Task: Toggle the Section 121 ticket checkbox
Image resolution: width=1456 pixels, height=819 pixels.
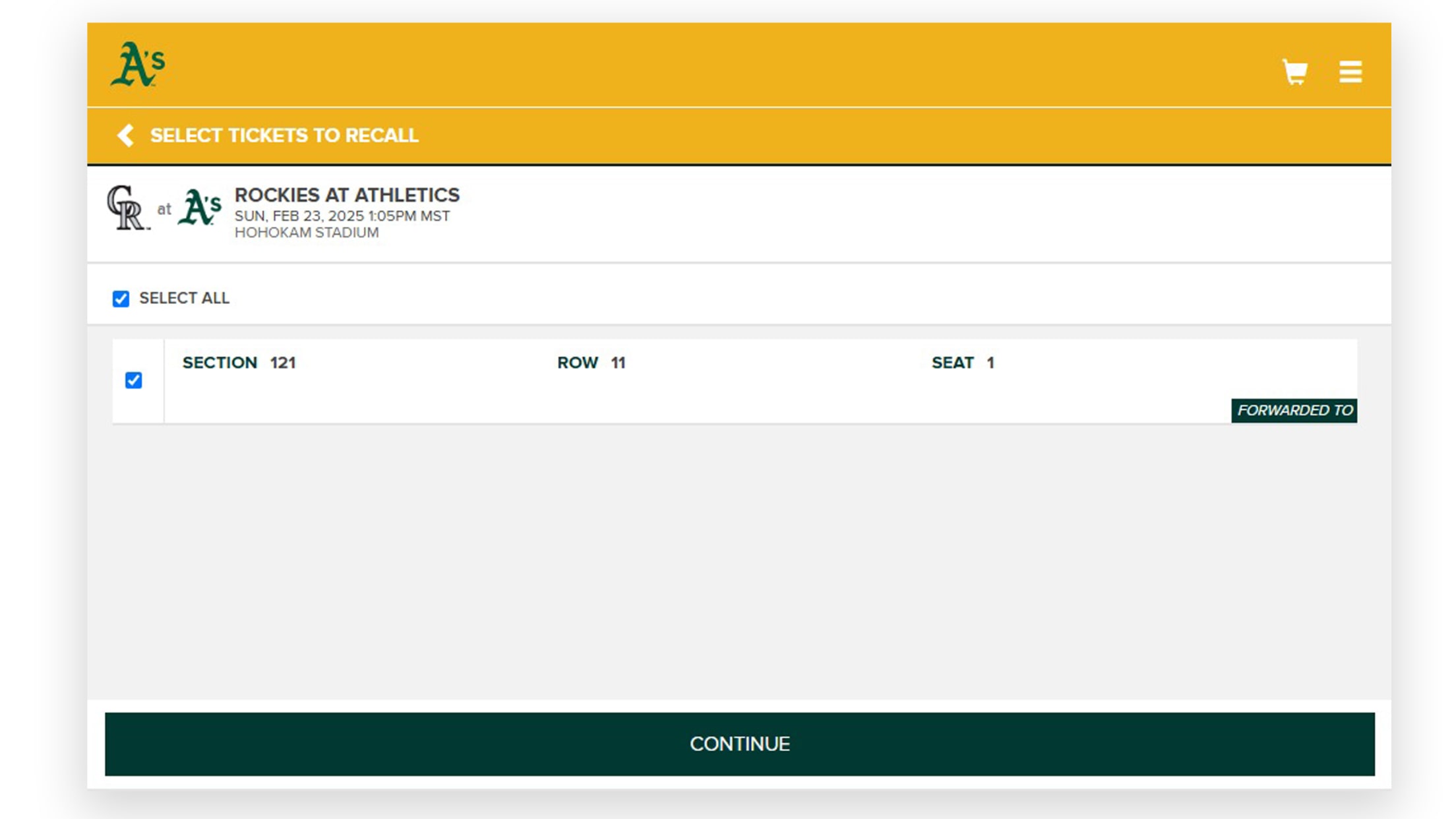Action: pos(135,380)
